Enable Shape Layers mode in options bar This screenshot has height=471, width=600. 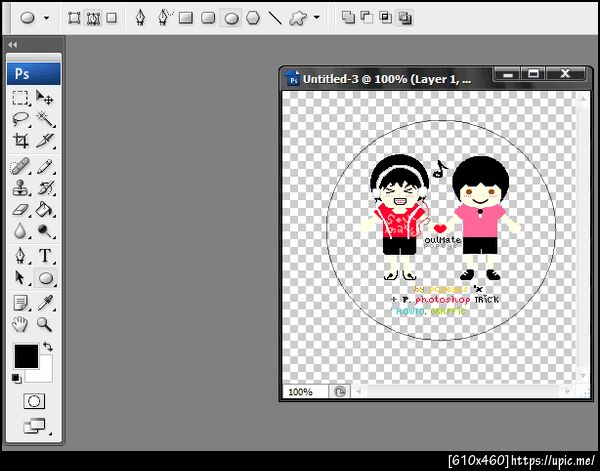(74, 18)
